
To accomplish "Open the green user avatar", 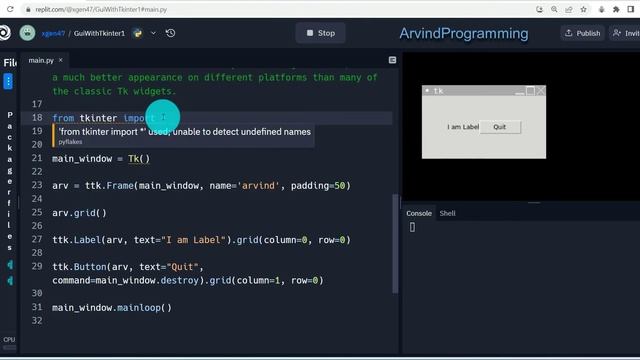I will tap(27, 33).
